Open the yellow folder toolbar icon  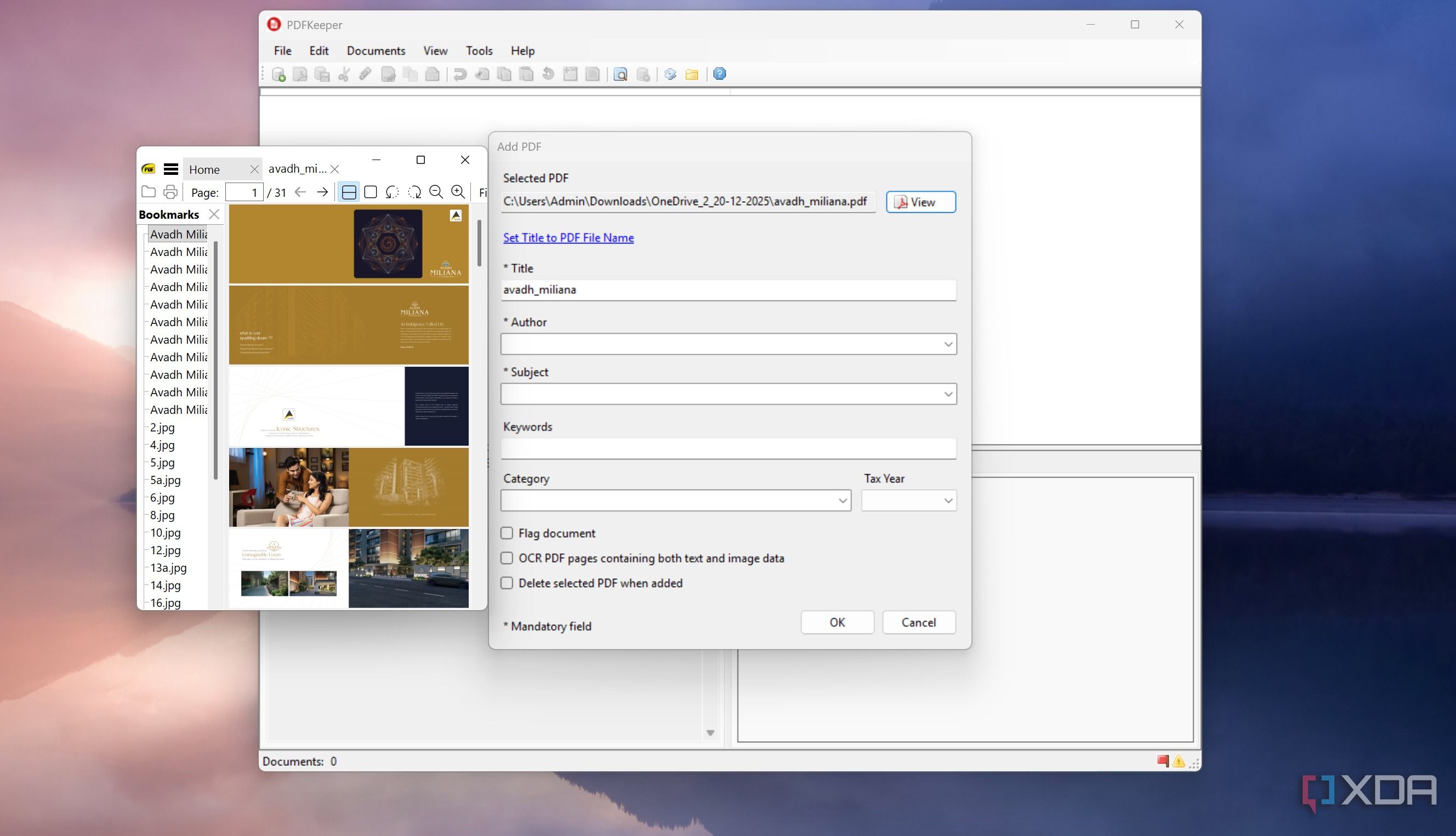coord(692,75)
